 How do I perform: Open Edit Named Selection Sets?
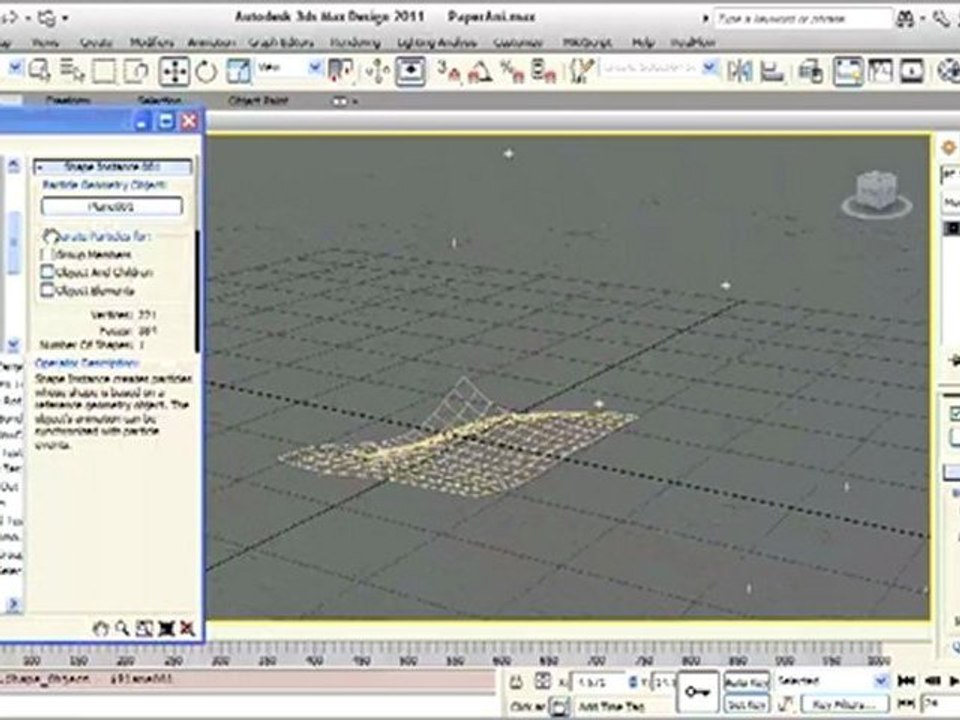(581, 71)
